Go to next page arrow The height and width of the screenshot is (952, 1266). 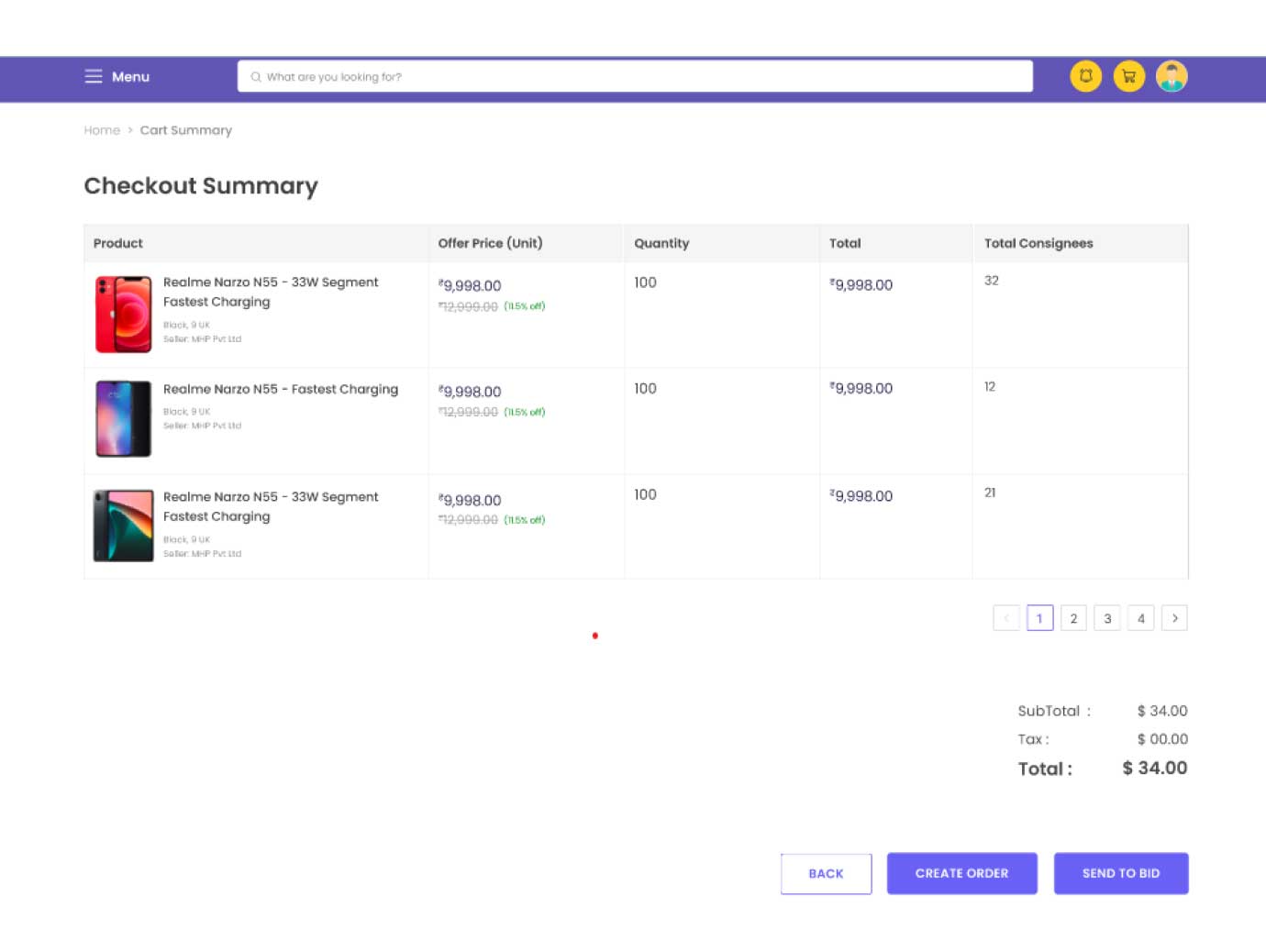click(x=1174, y=618)
